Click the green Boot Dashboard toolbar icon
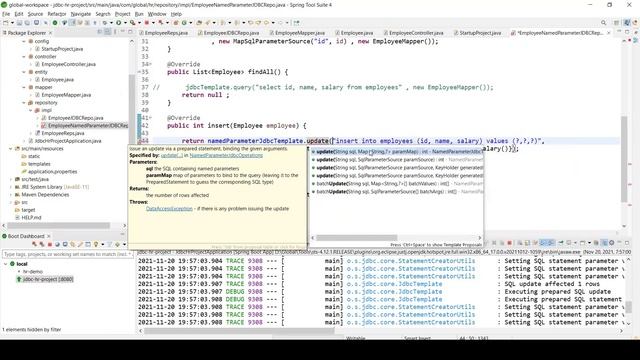This screenshot has width=640, height=360. pos(55,23)
